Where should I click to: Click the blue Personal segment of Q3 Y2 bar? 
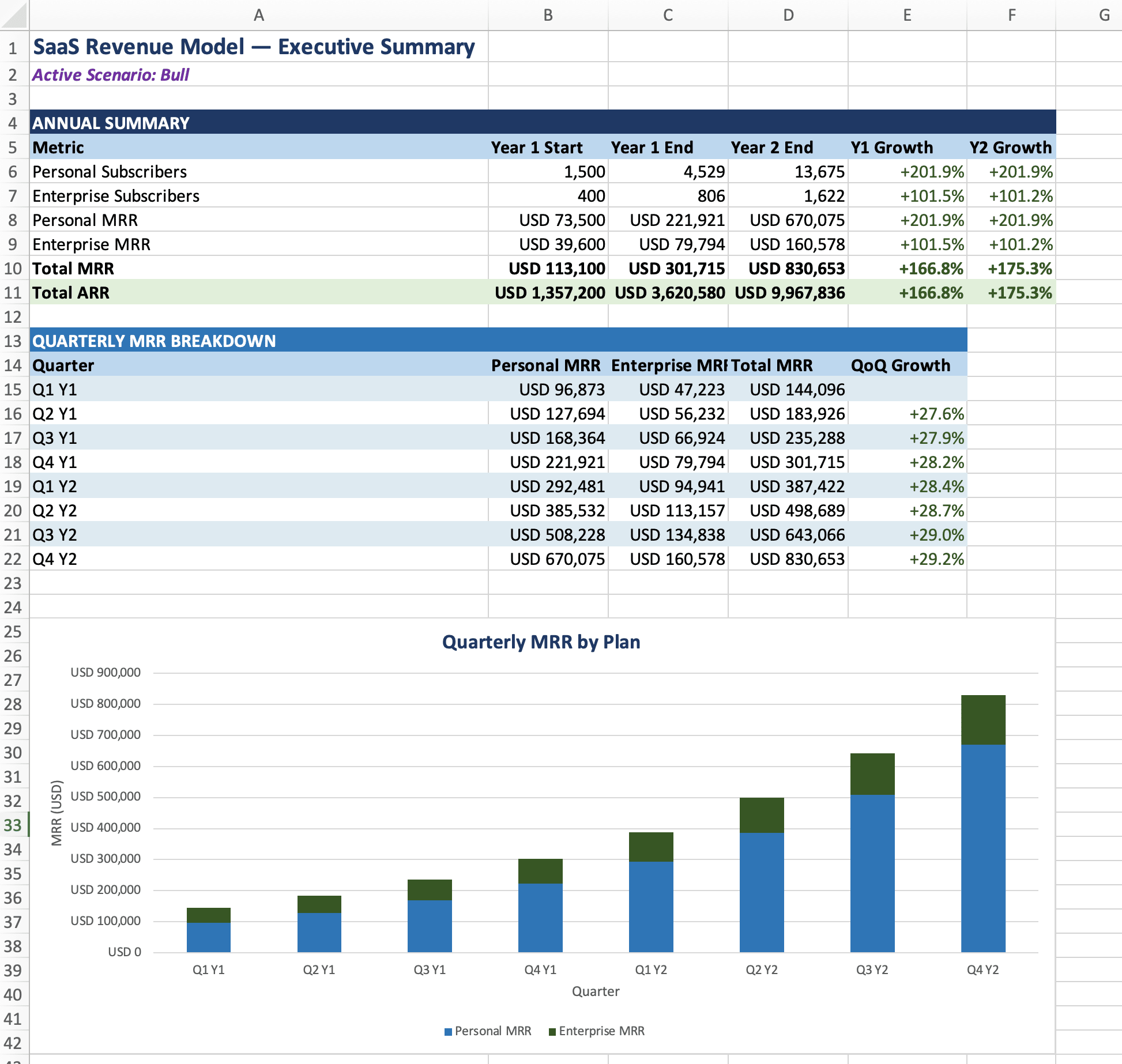pyautogui.click(x=872, y=873)
